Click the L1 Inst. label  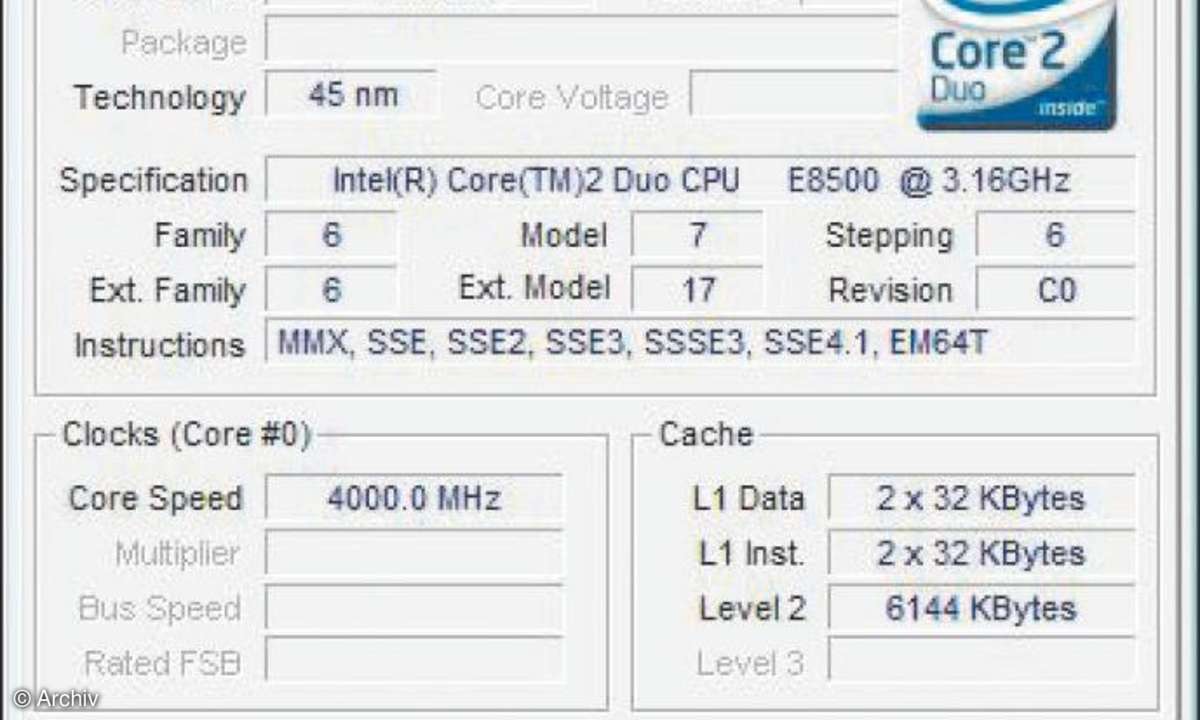coord(750,554)
